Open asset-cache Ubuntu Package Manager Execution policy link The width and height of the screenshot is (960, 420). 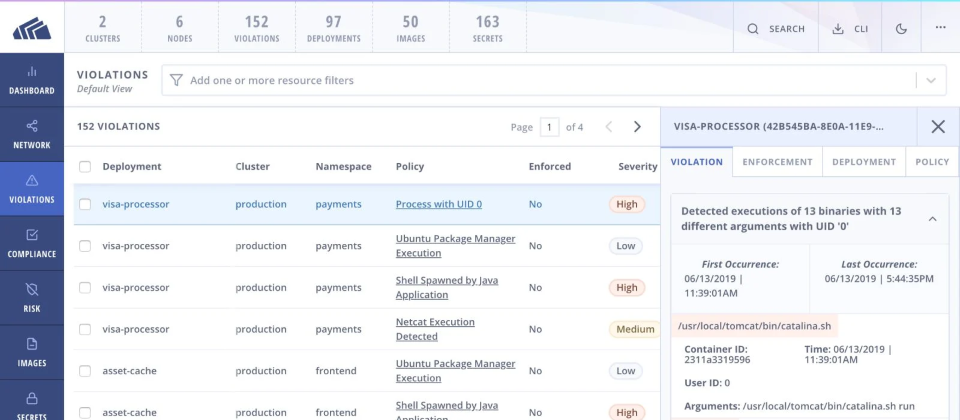456,371
